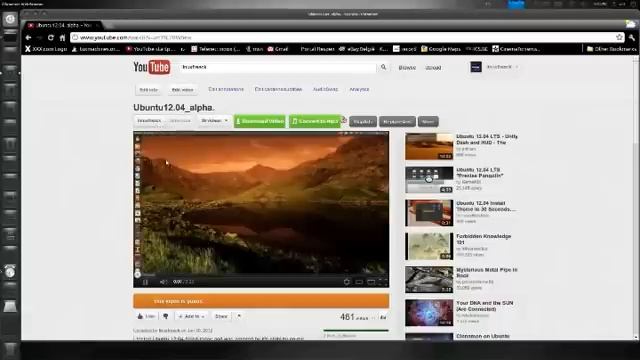Click the Share button

pos(221,316)
